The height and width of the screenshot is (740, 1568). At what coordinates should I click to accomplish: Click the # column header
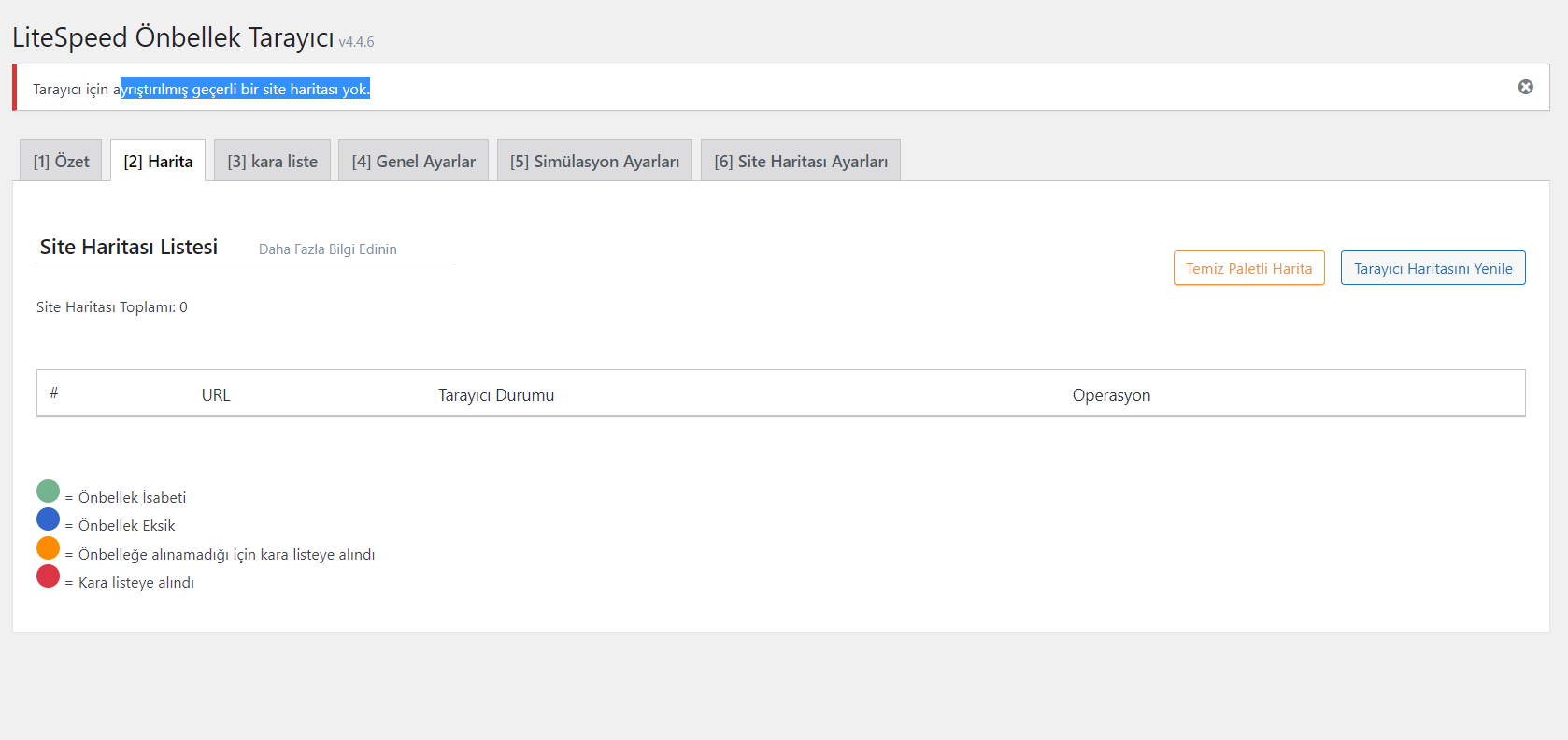(54, 392)
